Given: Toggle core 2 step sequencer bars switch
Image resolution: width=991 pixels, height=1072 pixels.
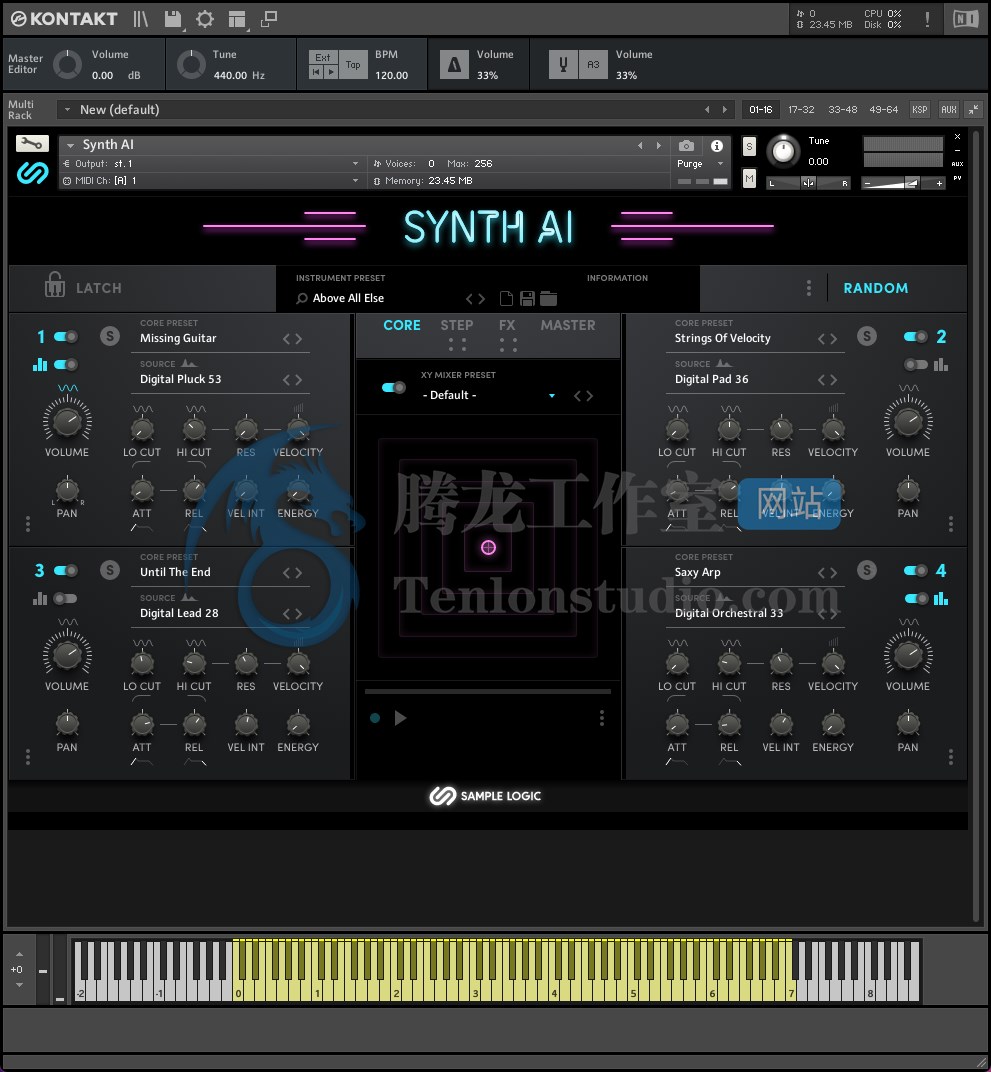Looking at the screenshot, I should [x=915, y=364].
